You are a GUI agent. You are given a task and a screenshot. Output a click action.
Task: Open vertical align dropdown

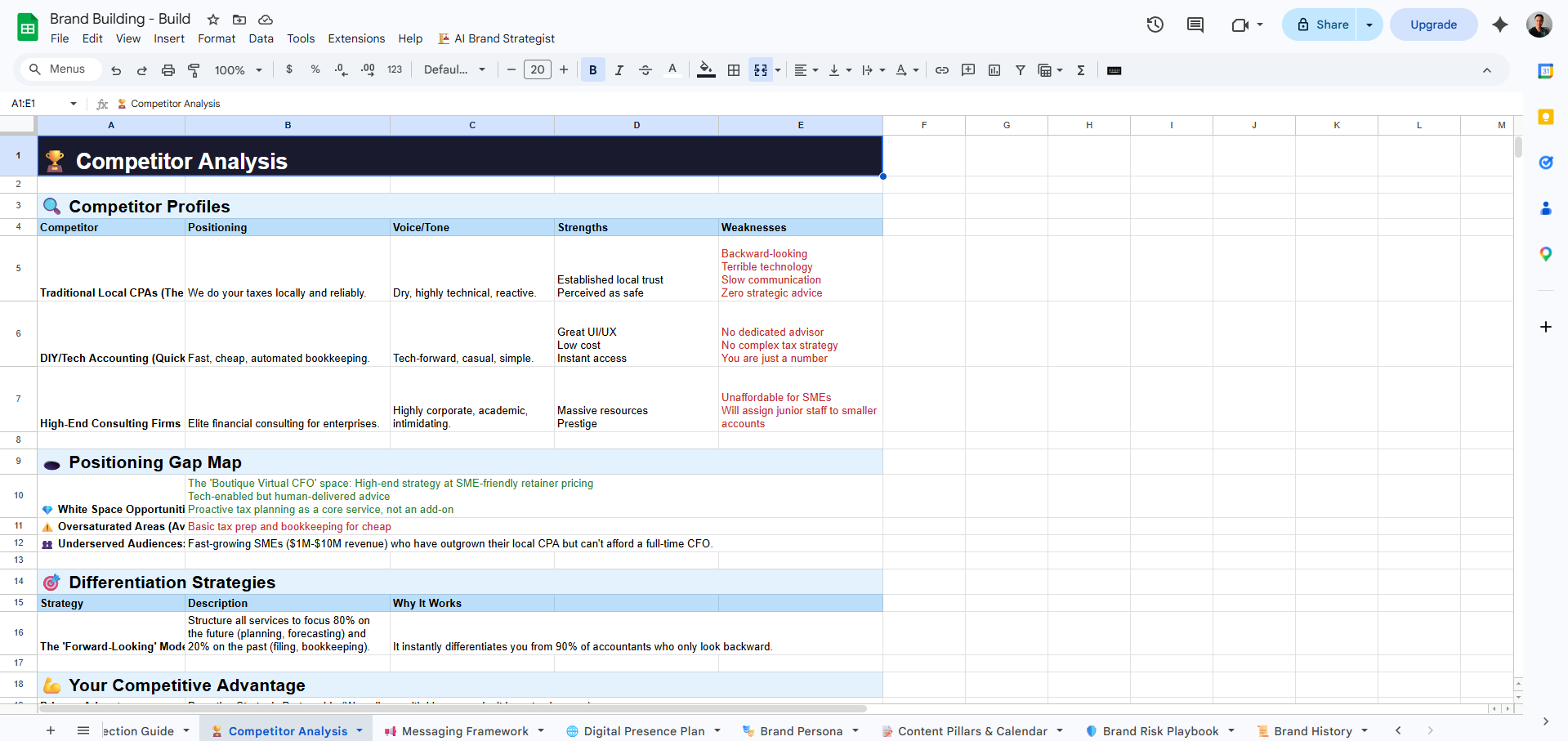840,70
